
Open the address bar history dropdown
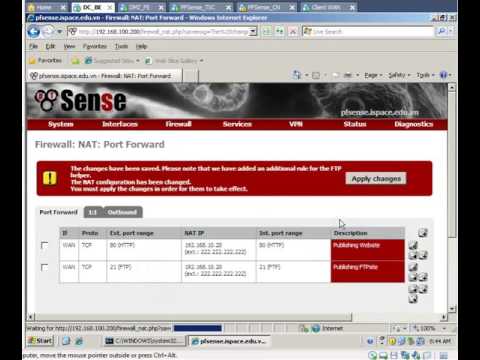(x=253, y=32)
